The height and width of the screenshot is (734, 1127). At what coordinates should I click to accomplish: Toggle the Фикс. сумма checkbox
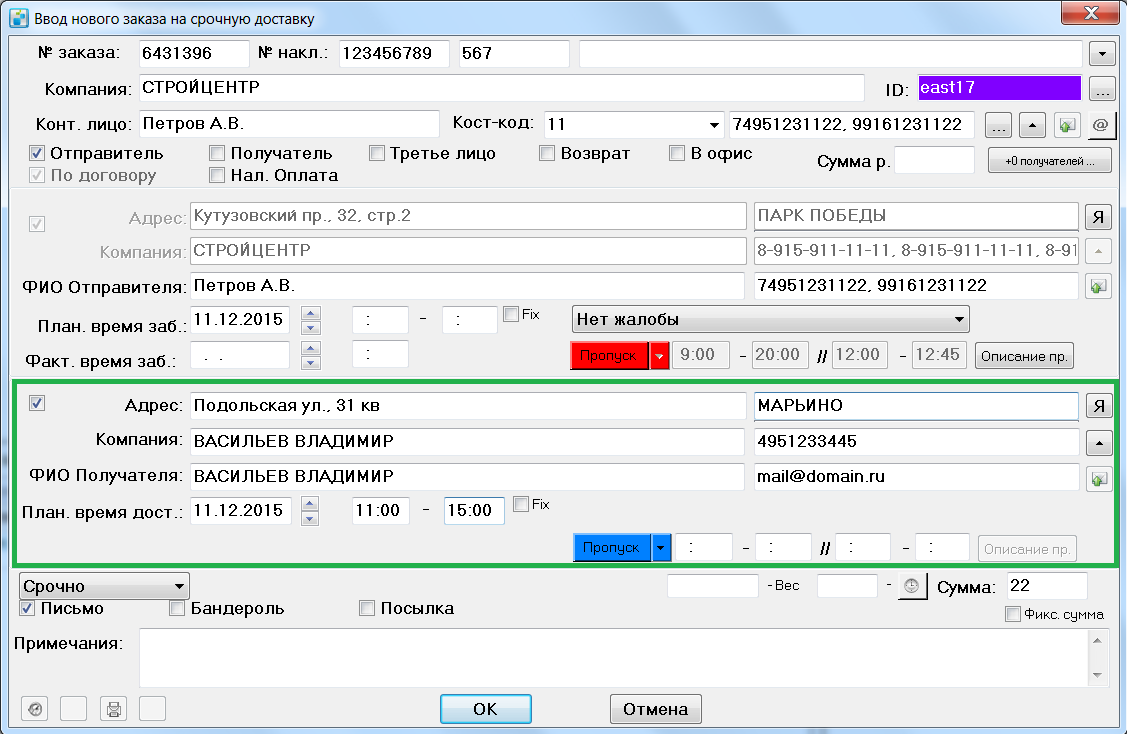click(x=1013, y=614)
